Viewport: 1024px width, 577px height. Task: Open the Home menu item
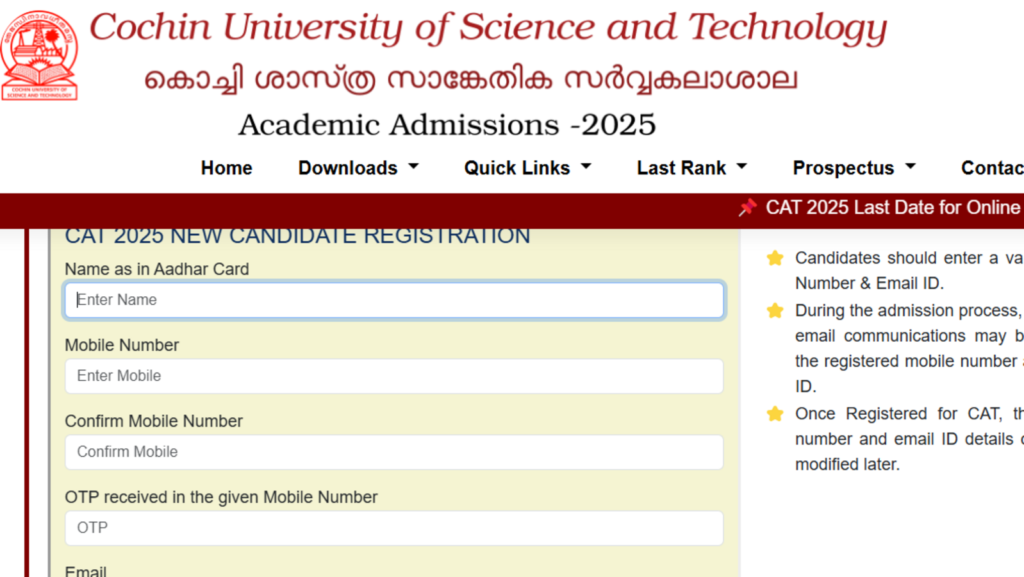(227, 168)
